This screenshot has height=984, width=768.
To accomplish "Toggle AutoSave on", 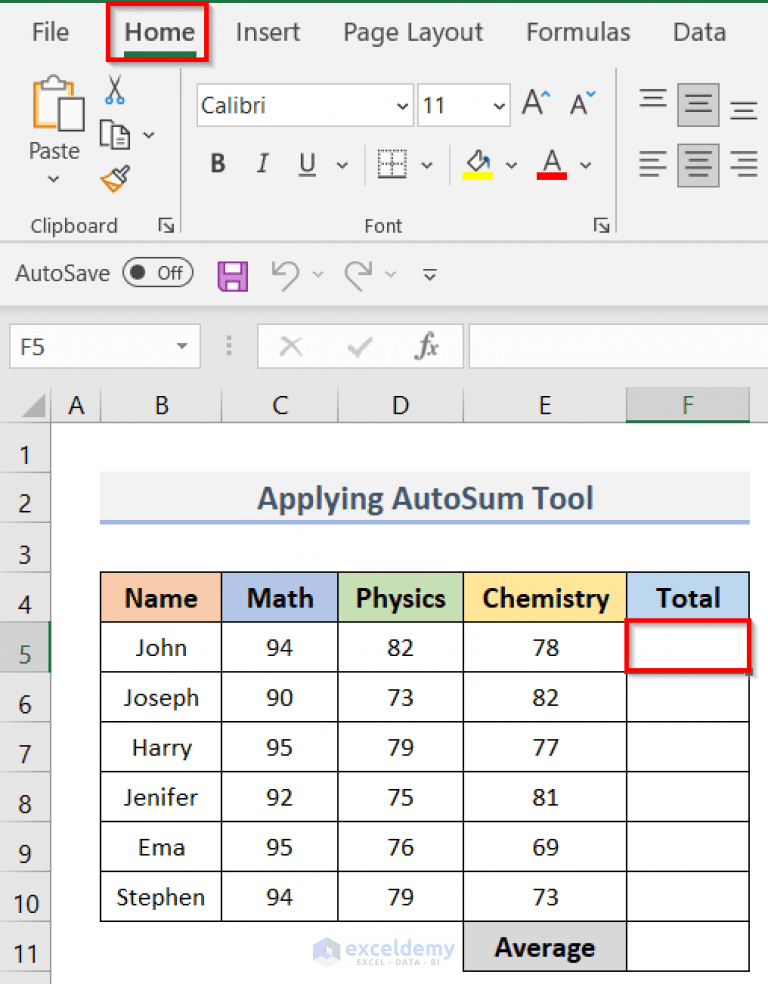I will [156, 273].
